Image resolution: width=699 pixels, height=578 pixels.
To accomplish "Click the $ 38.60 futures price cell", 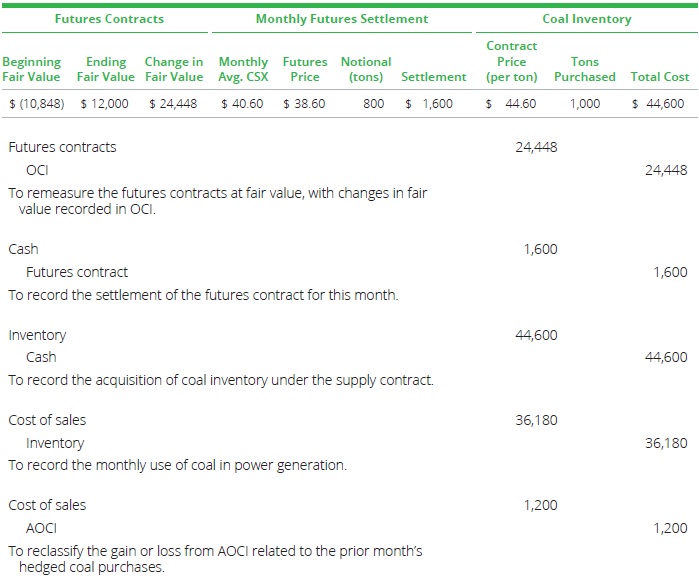I will point(304,103).
